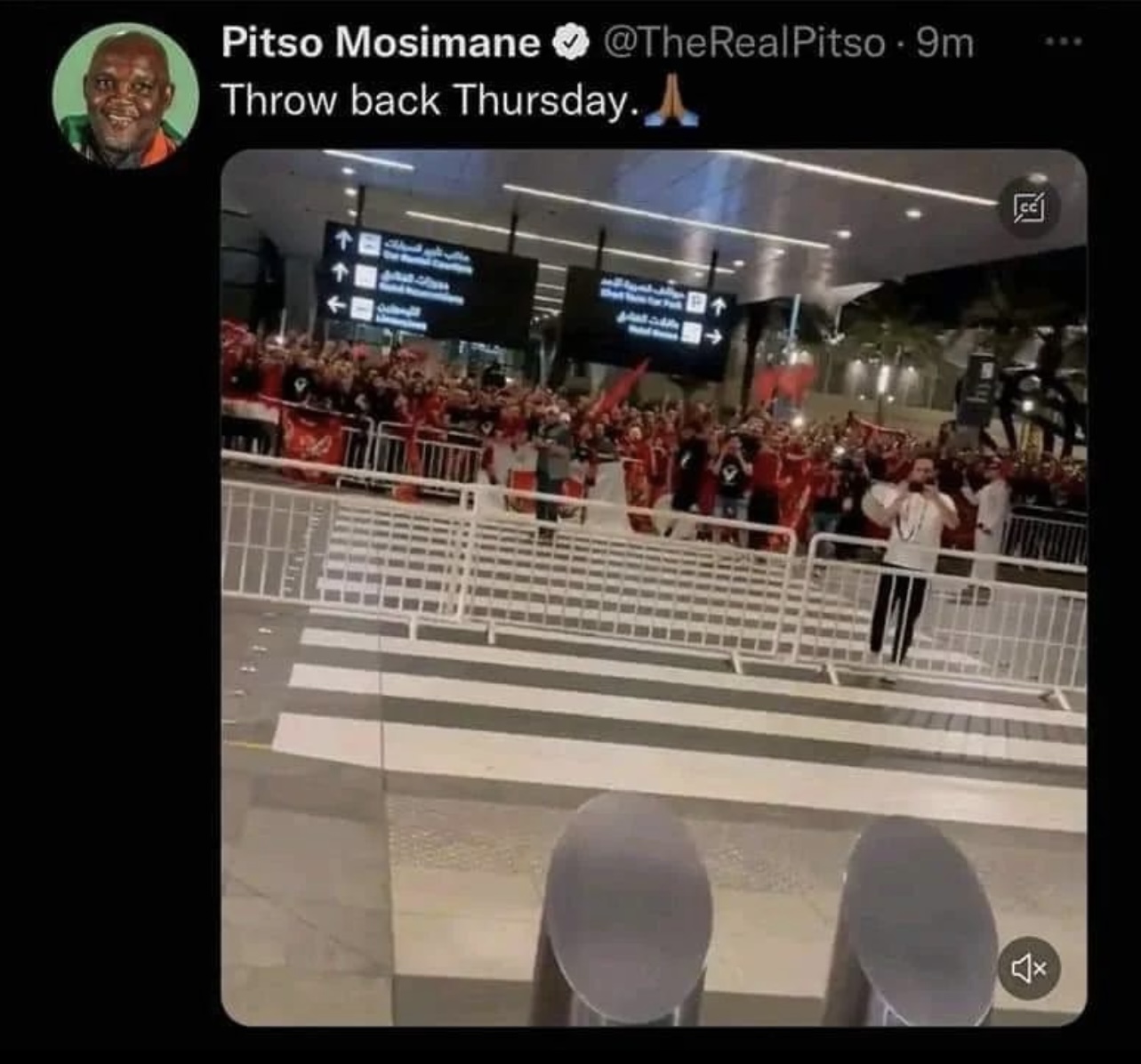Select the 'Throw back Thursday.' tweet text
Image resolution: width=1141 pixels, height=1064 pixels.
click(x=430, y=100)
